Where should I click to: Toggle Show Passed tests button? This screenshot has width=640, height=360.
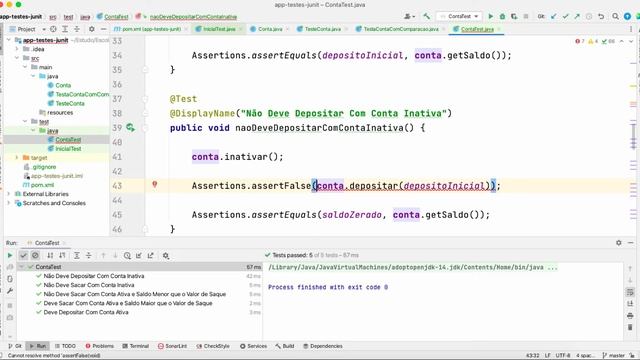pos(23,256)
